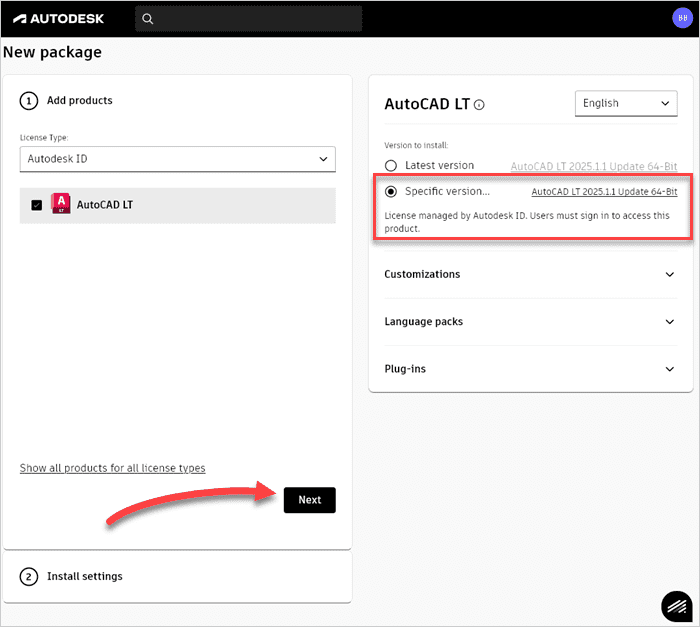Open the user profile avatar
Image resolution: width=700 pixels, height=627 pixels.
point(682,18)
